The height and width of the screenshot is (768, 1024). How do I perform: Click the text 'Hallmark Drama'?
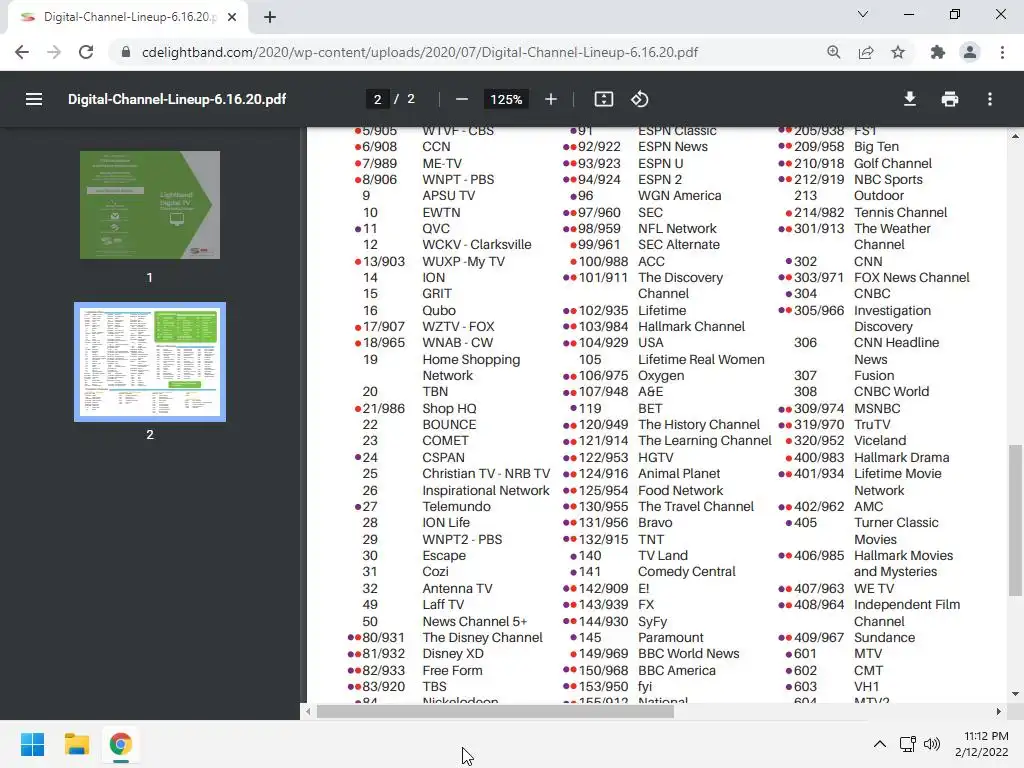901,457
